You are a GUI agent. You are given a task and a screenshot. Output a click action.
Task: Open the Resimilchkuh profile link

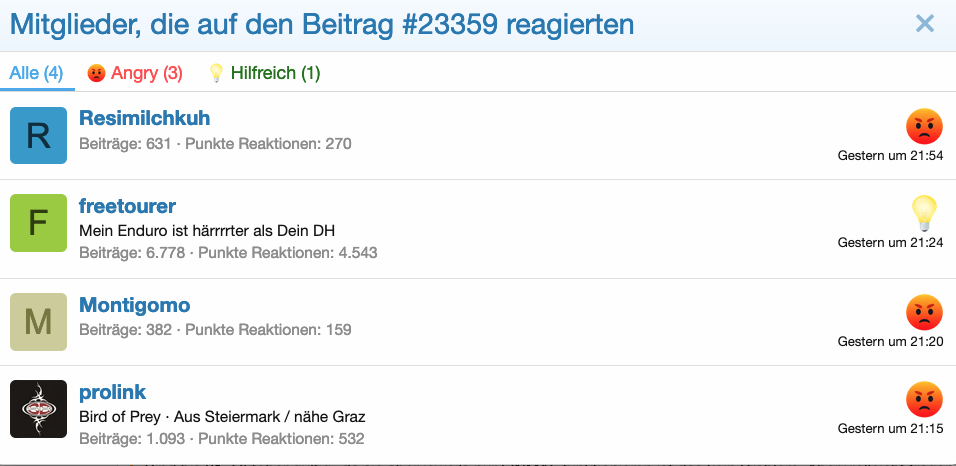click(144, 119)
